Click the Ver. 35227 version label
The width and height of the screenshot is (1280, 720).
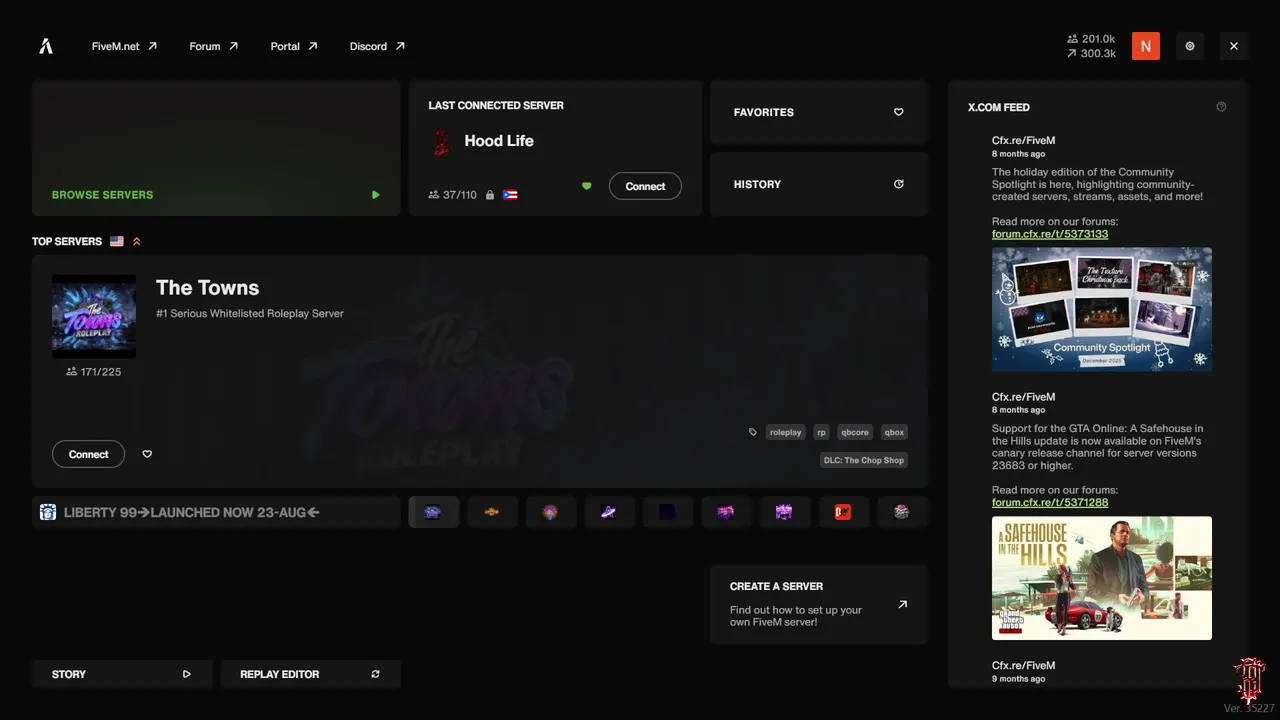[1249, 708]
